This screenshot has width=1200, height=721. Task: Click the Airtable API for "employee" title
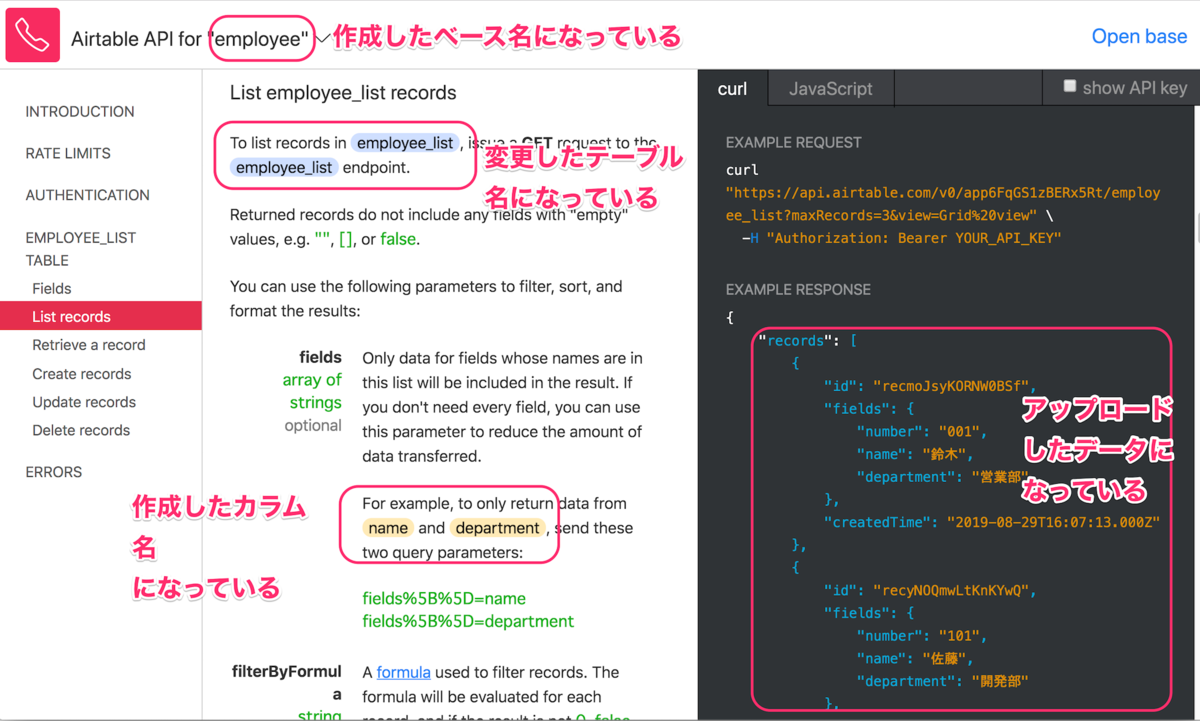tap(190, 40)
